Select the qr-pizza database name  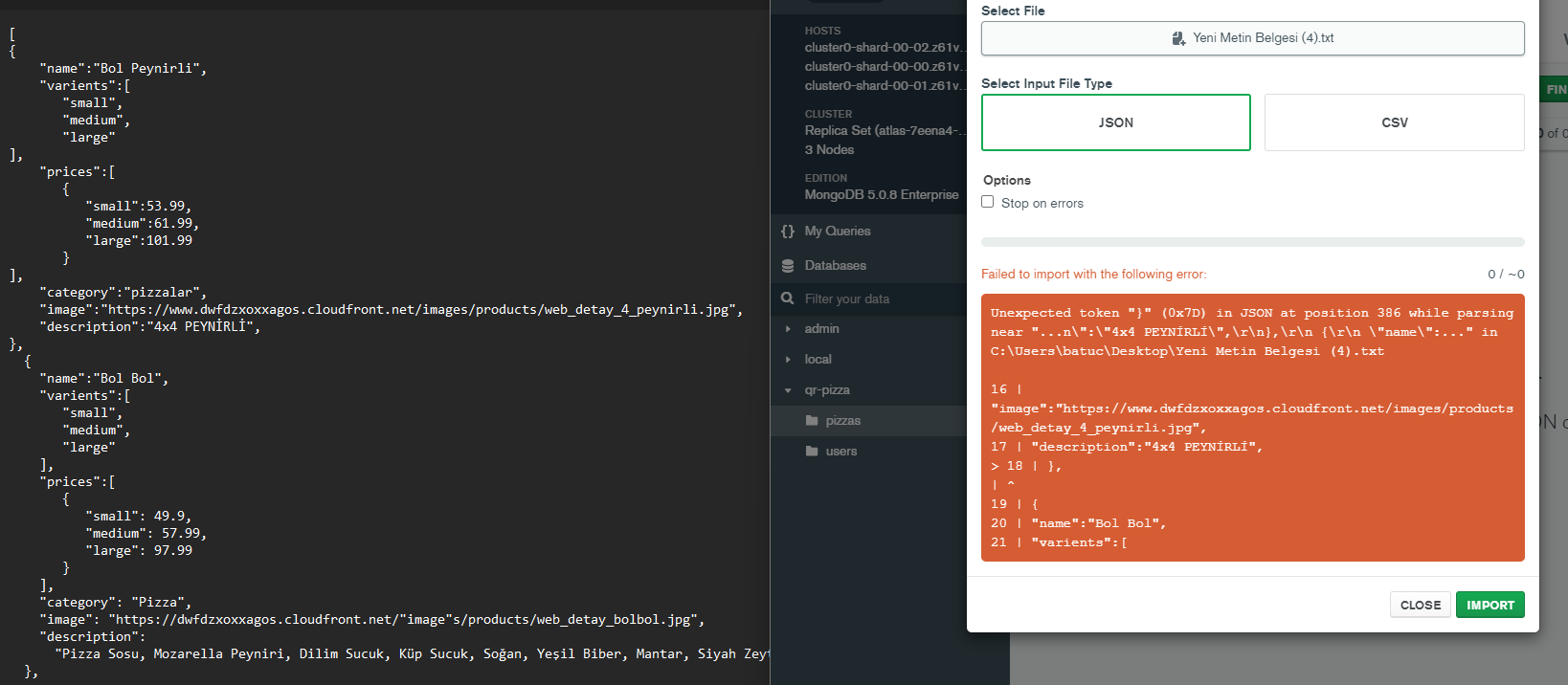827,389
